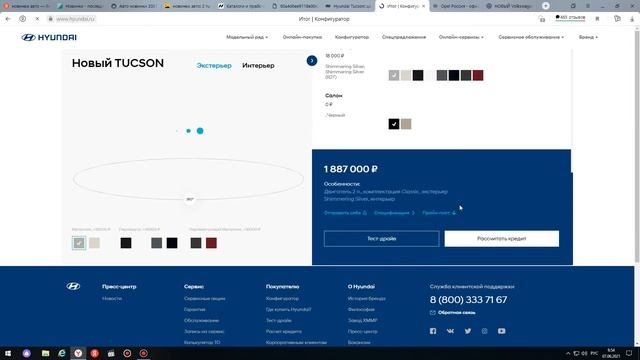Click the browser address bar showing www.hyundai.ru
This screenshot has height=360, width=640.
(x=75, y=19)
